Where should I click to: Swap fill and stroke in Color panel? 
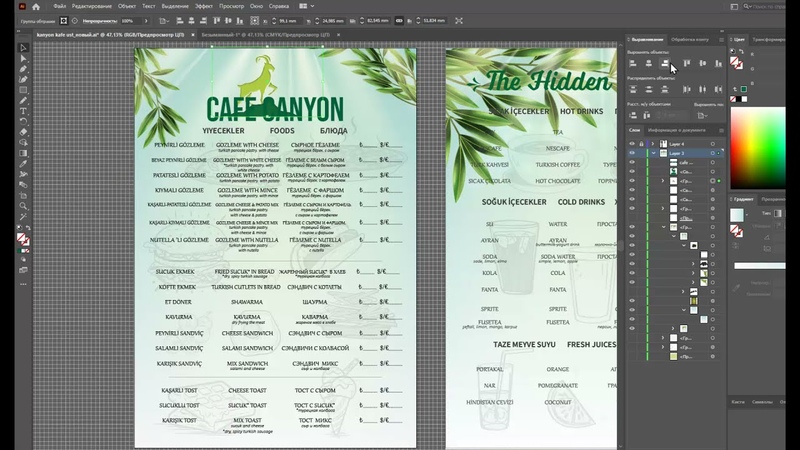coord(741,52)
